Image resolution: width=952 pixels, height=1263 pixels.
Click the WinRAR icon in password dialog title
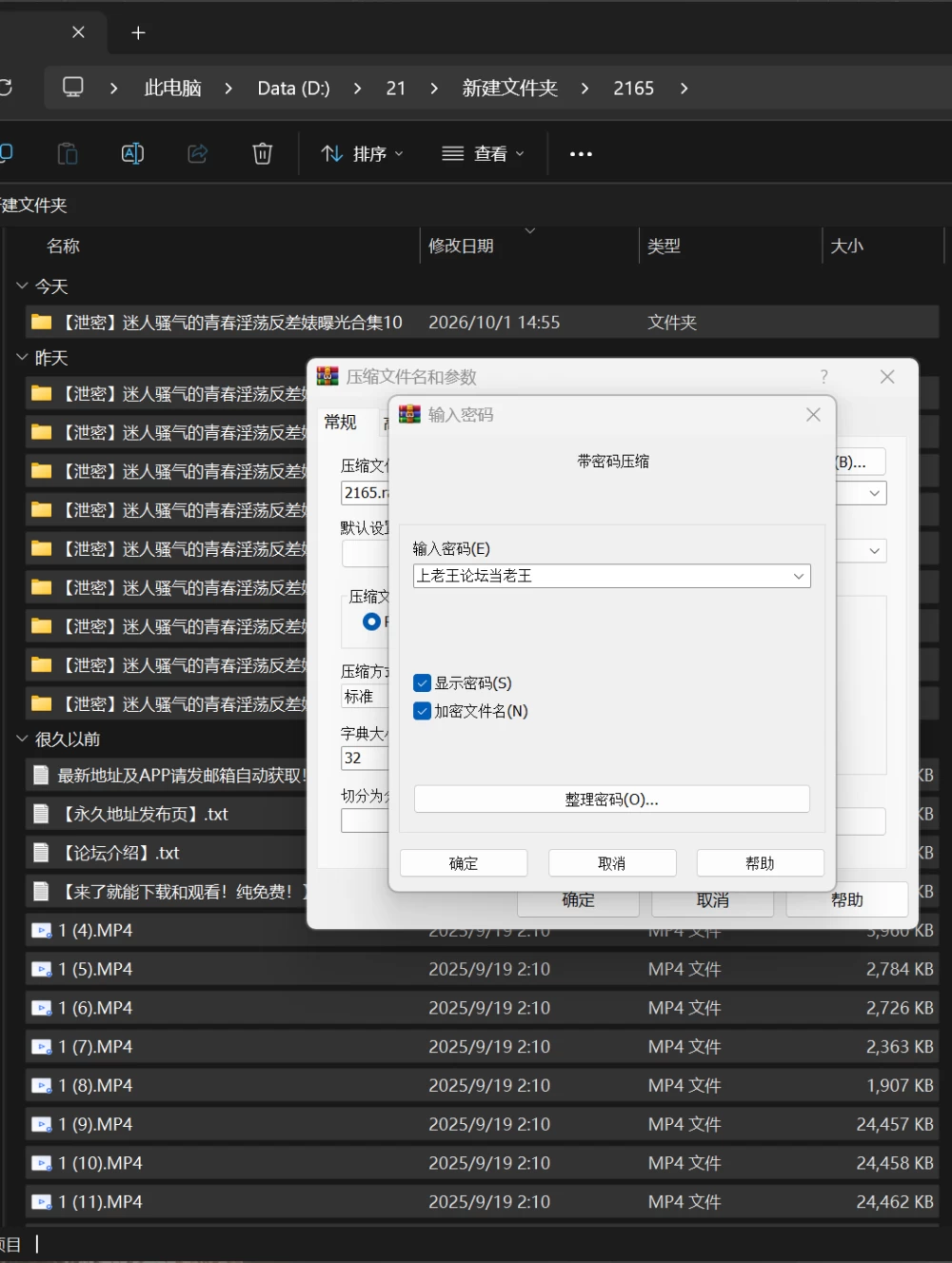click(x=409, y=414)
